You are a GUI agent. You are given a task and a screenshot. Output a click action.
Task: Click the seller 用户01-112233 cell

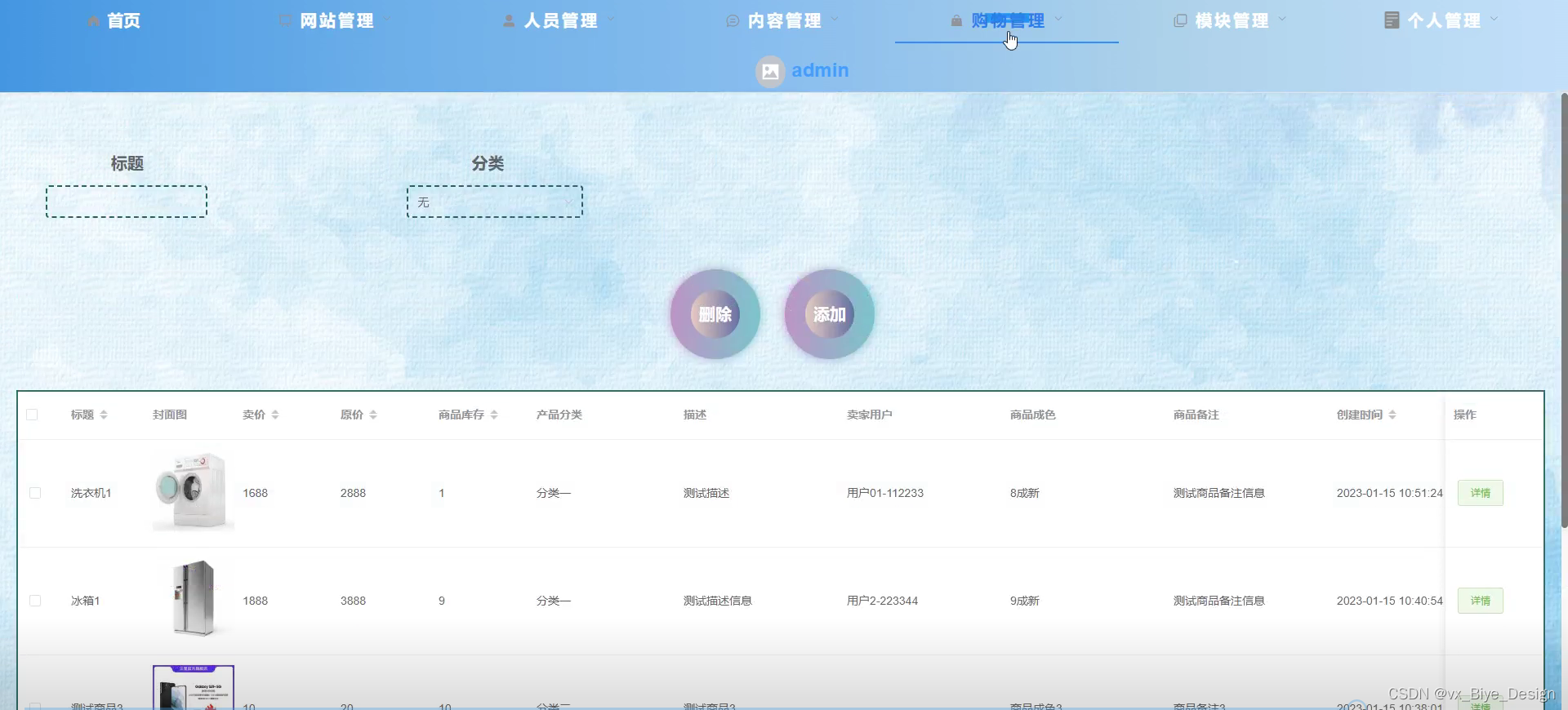pos(885,493)
